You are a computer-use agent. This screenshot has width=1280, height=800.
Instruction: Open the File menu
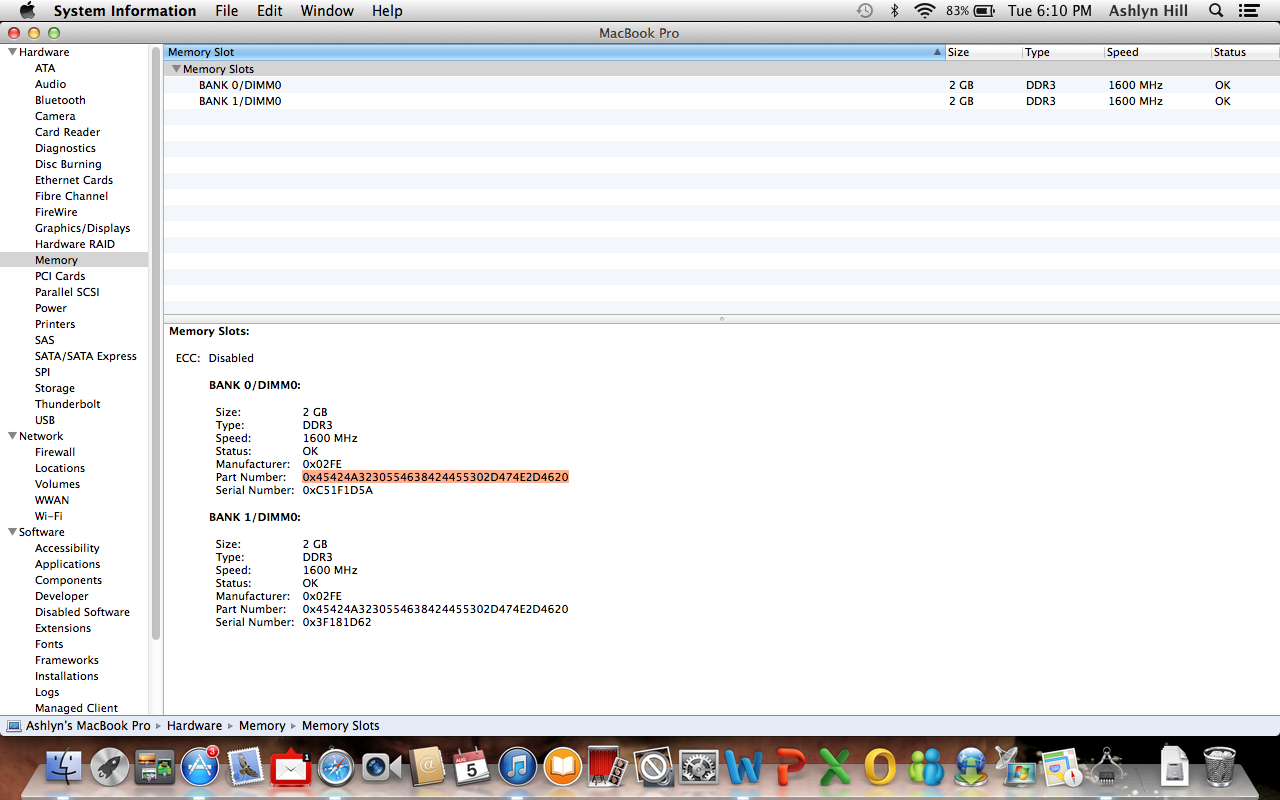(x=227, y=11)
